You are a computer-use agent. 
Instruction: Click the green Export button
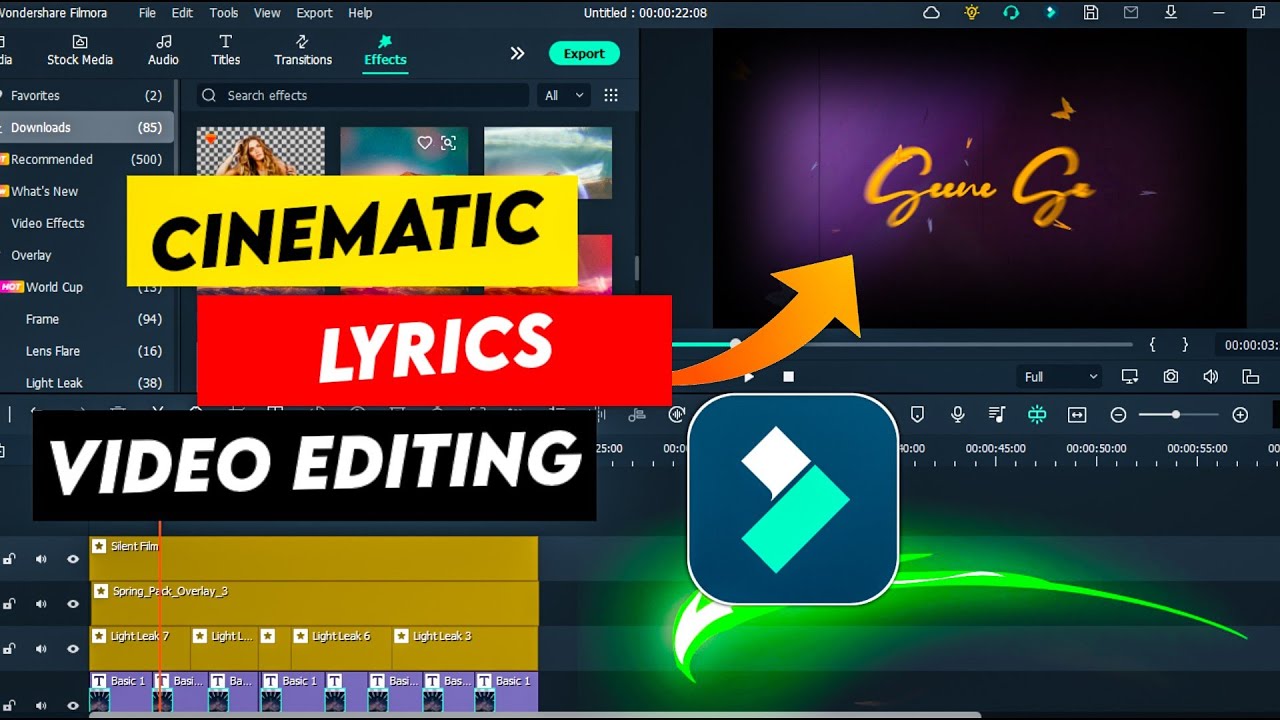[584, 54]
